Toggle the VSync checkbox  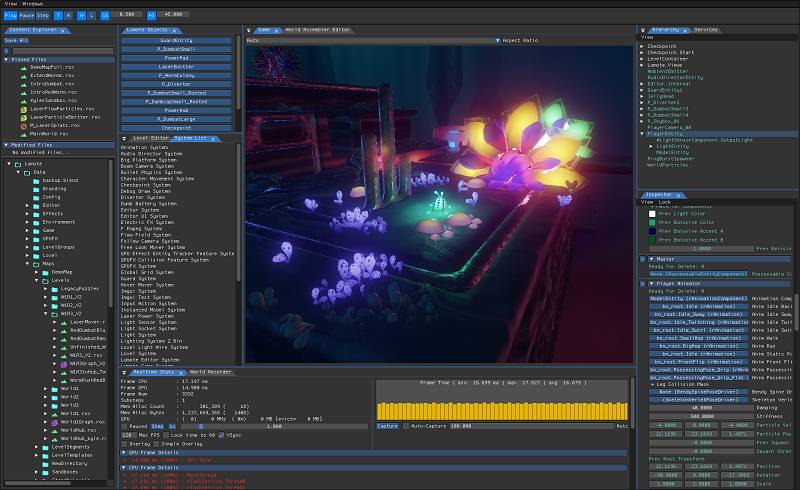coord(221,435)
